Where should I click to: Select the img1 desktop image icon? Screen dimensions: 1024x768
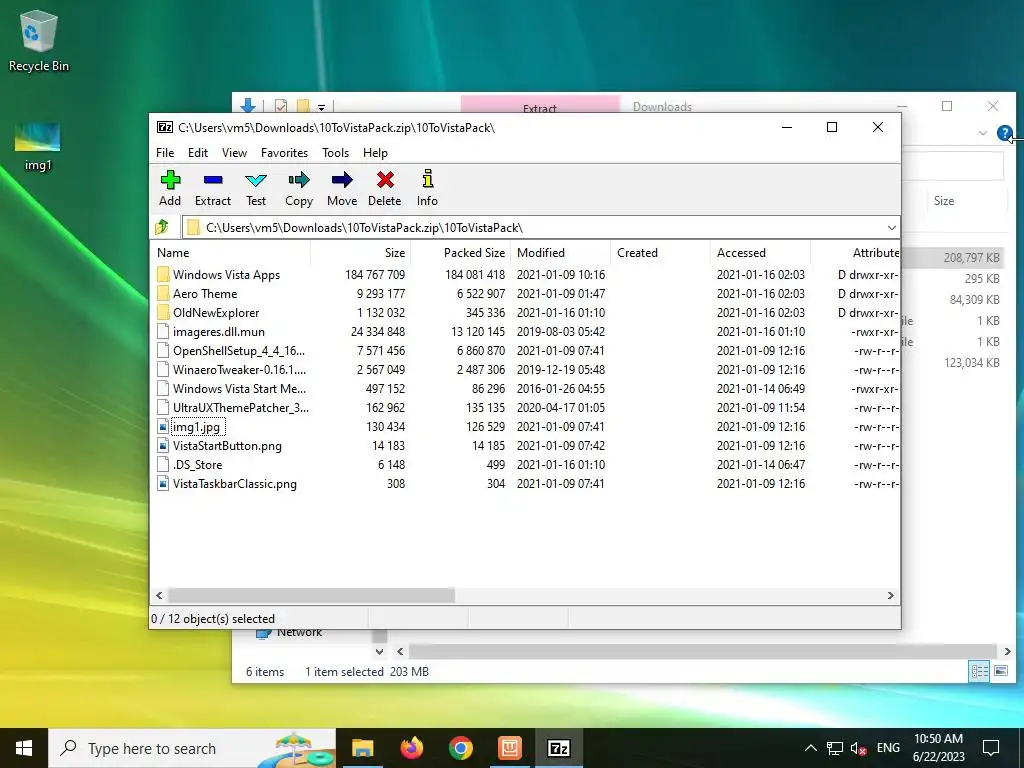(x=37, y=147)
